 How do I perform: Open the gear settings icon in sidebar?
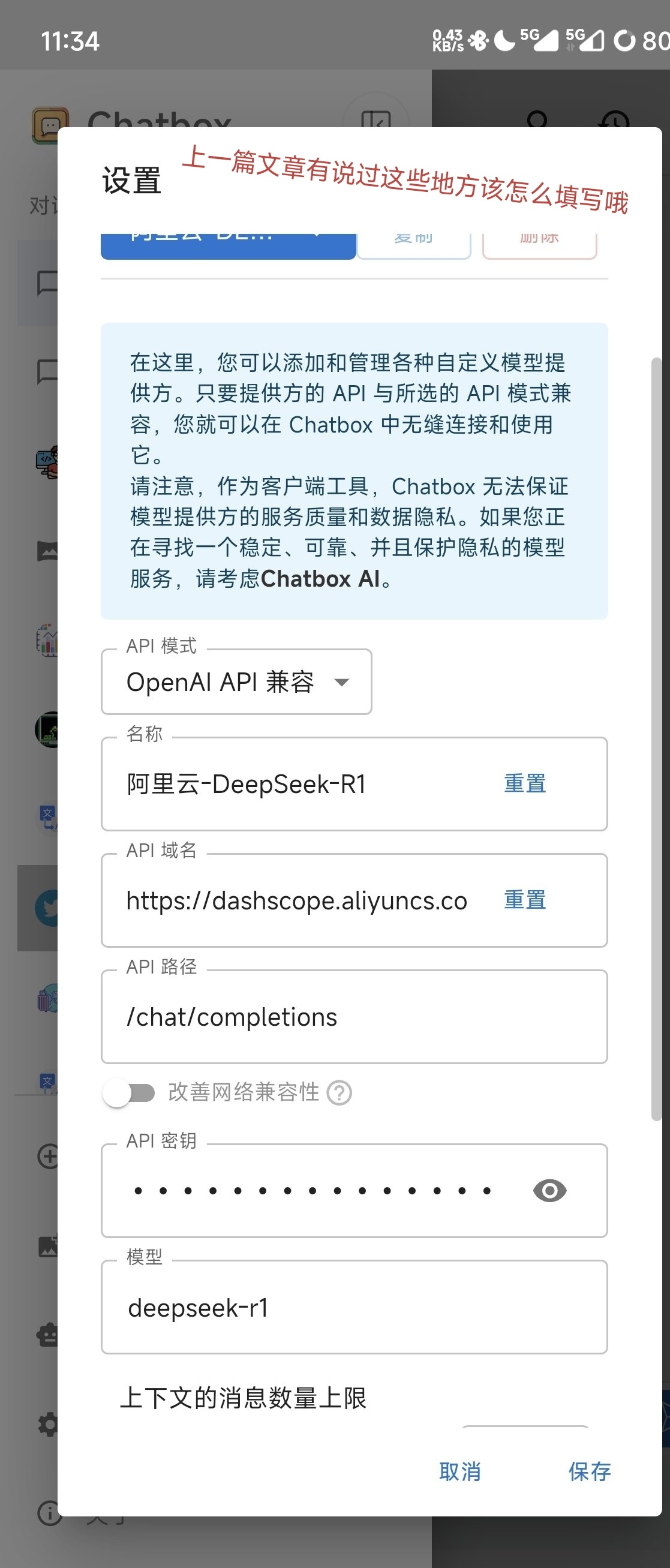(x=48, y=1425)
